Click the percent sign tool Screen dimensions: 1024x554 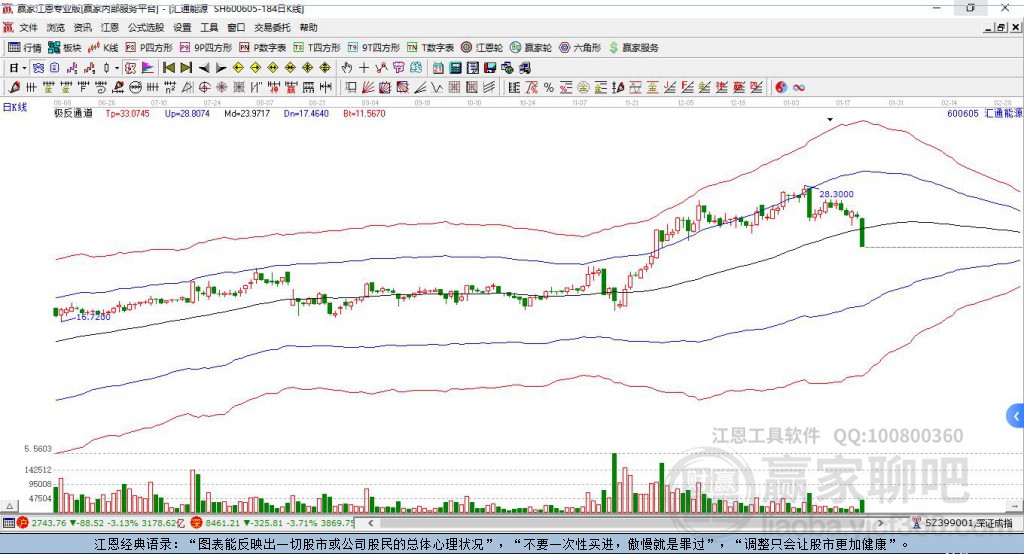[549, 88]
